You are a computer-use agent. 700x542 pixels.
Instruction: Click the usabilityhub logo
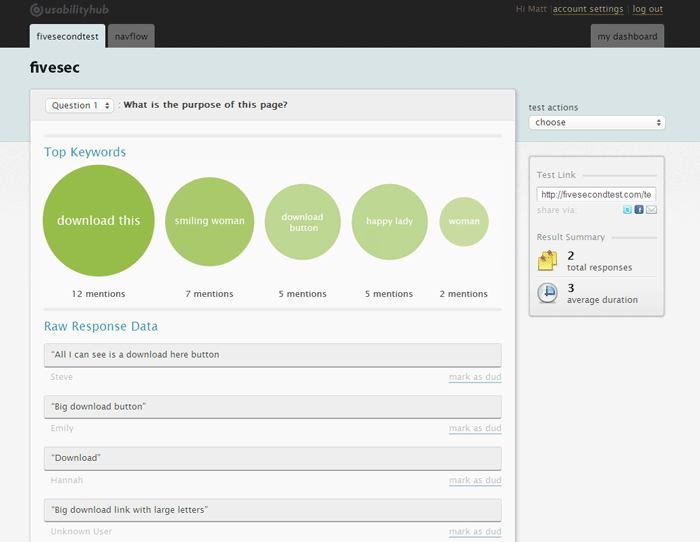coord(69,9)
